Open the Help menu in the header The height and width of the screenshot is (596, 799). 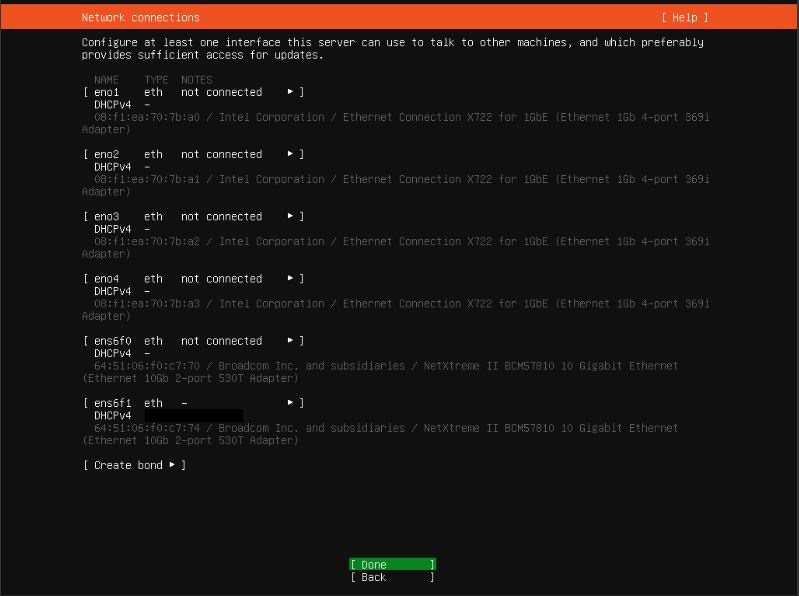(x=684, y=17)
